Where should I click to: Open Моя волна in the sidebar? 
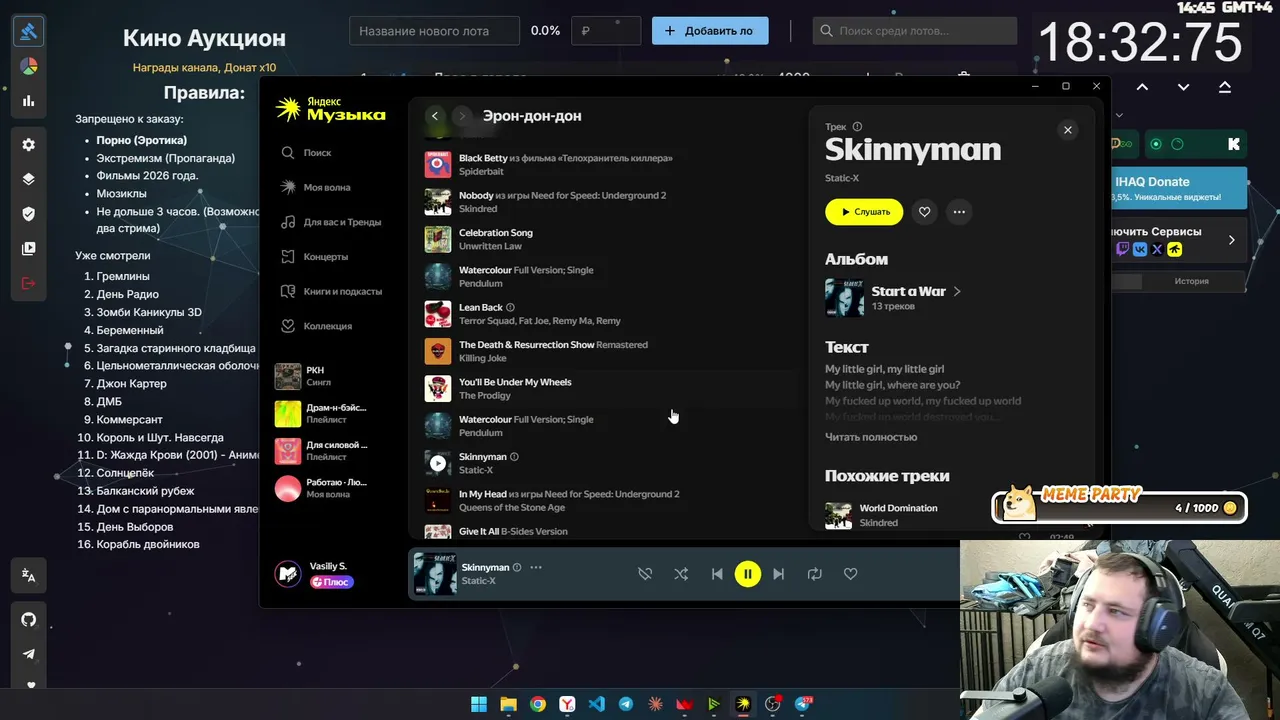(x=316, y=187)
